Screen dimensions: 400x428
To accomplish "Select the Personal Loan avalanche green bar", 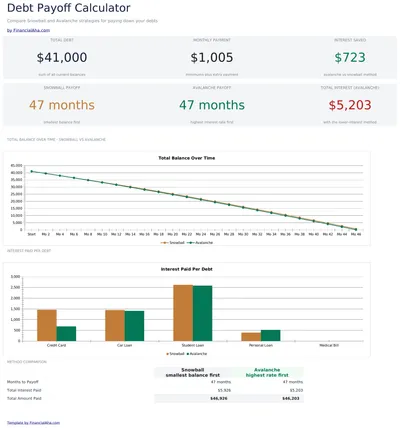I will click(270, 335).
